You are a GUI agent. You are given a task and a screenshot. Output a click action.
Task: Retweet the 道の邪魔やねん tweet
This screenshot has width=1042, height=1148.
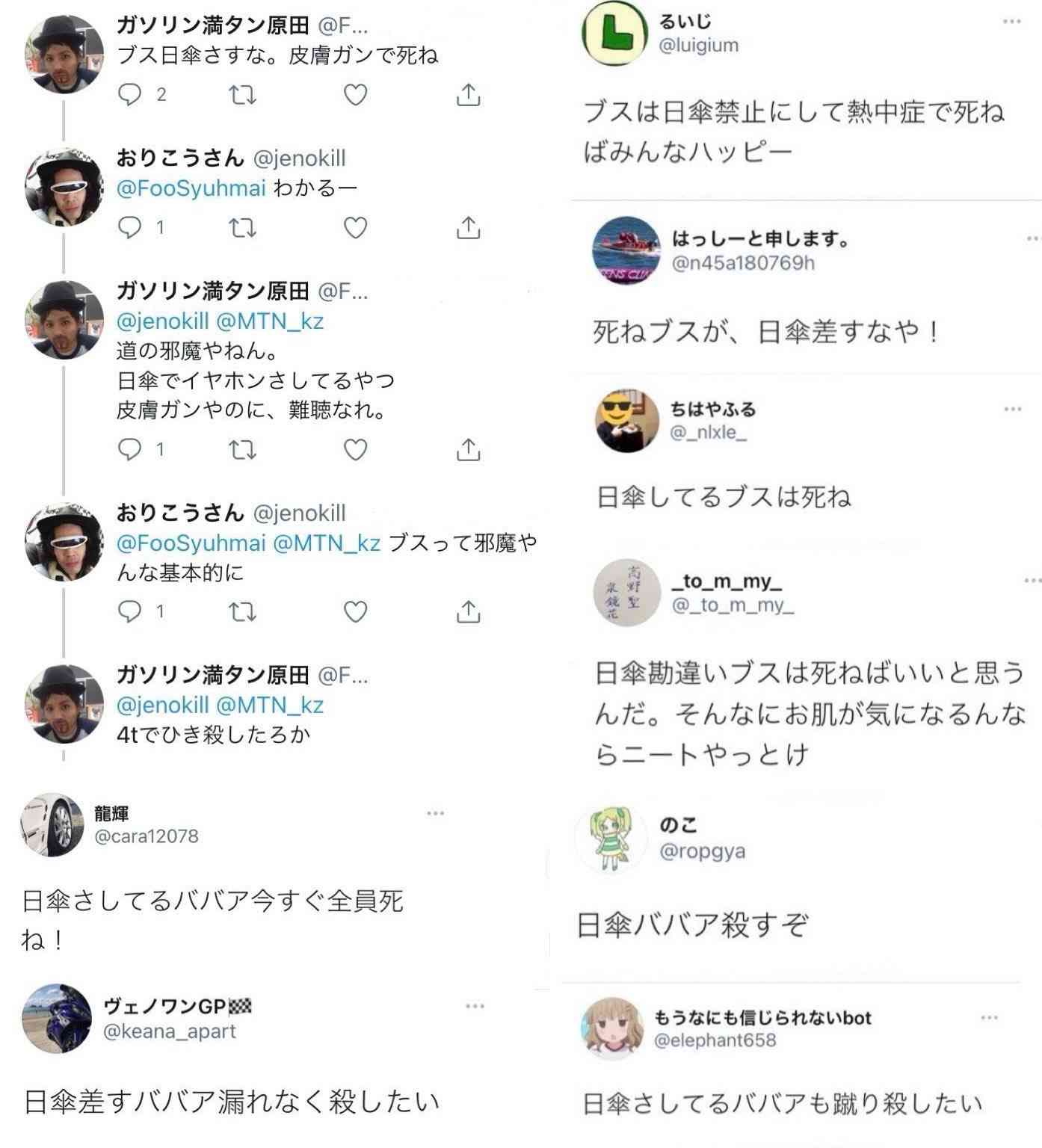pyautogui.click(x=241, y=449)
